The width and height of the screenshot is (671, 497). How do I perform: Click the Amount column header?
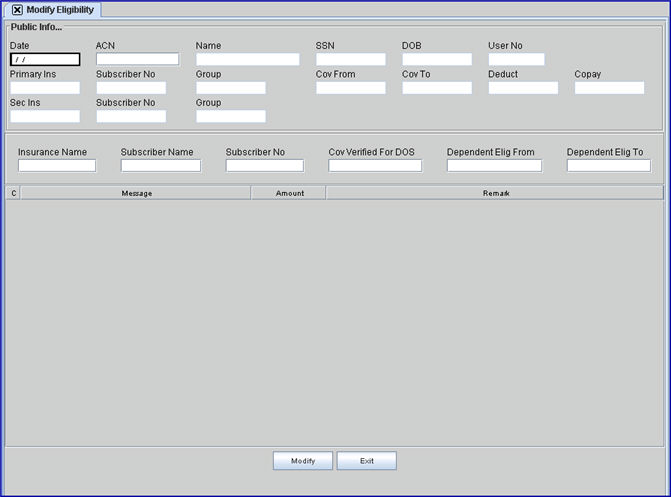coord(289,193)
